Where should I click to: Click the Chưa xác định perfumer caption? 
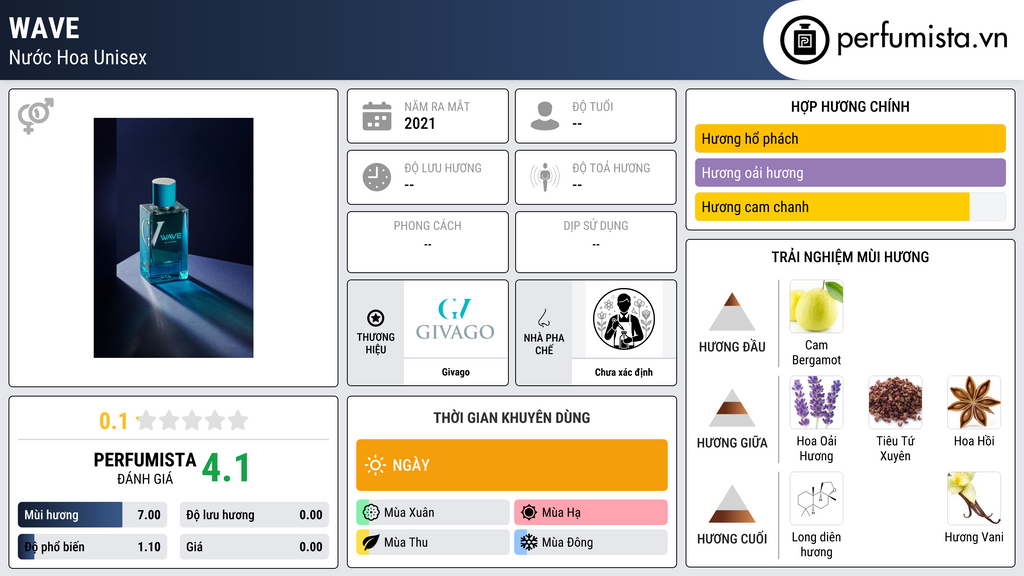point(624,372)
